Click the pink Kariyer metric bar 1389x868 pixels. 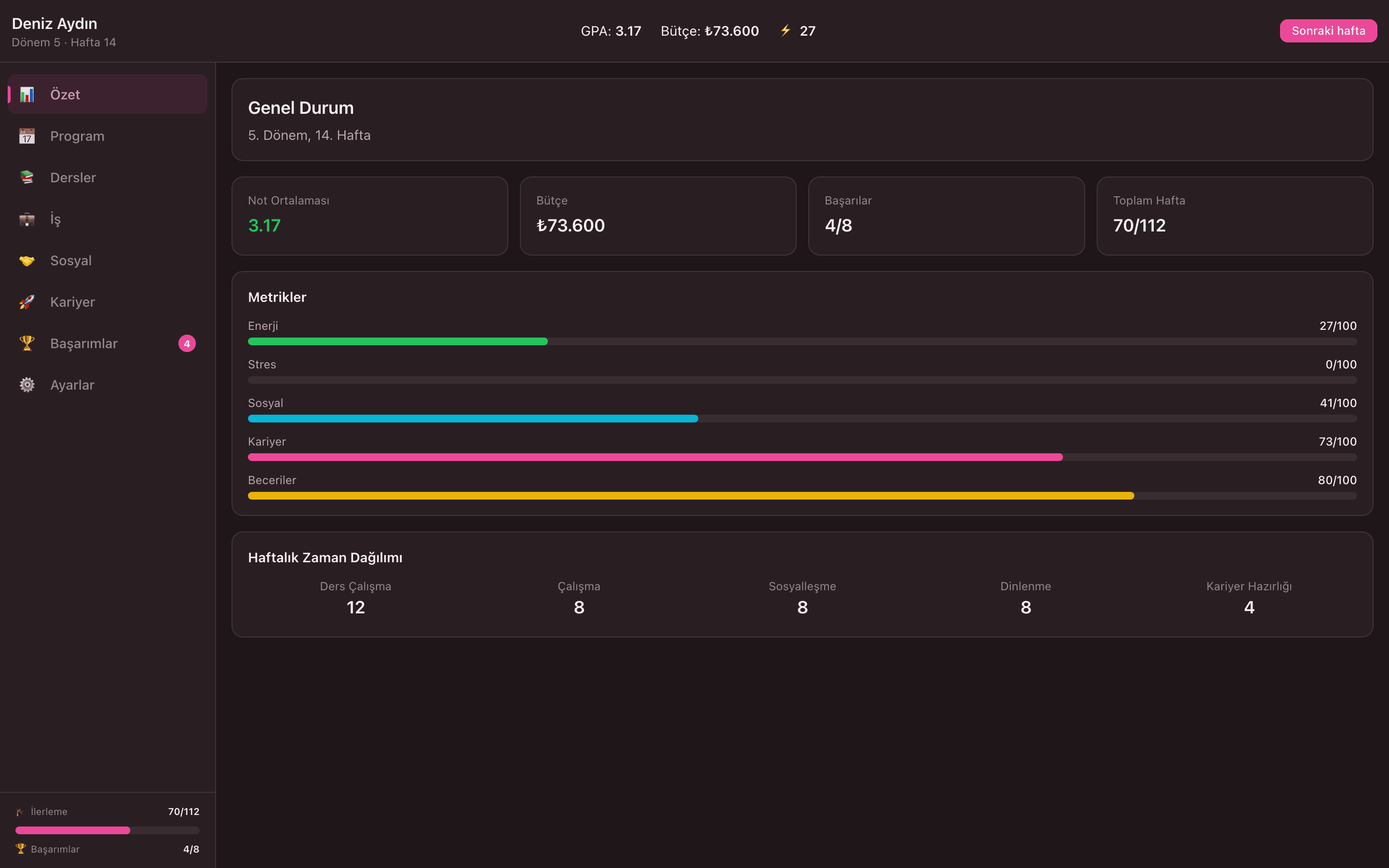pyautogui.click(x=655, y=458)
